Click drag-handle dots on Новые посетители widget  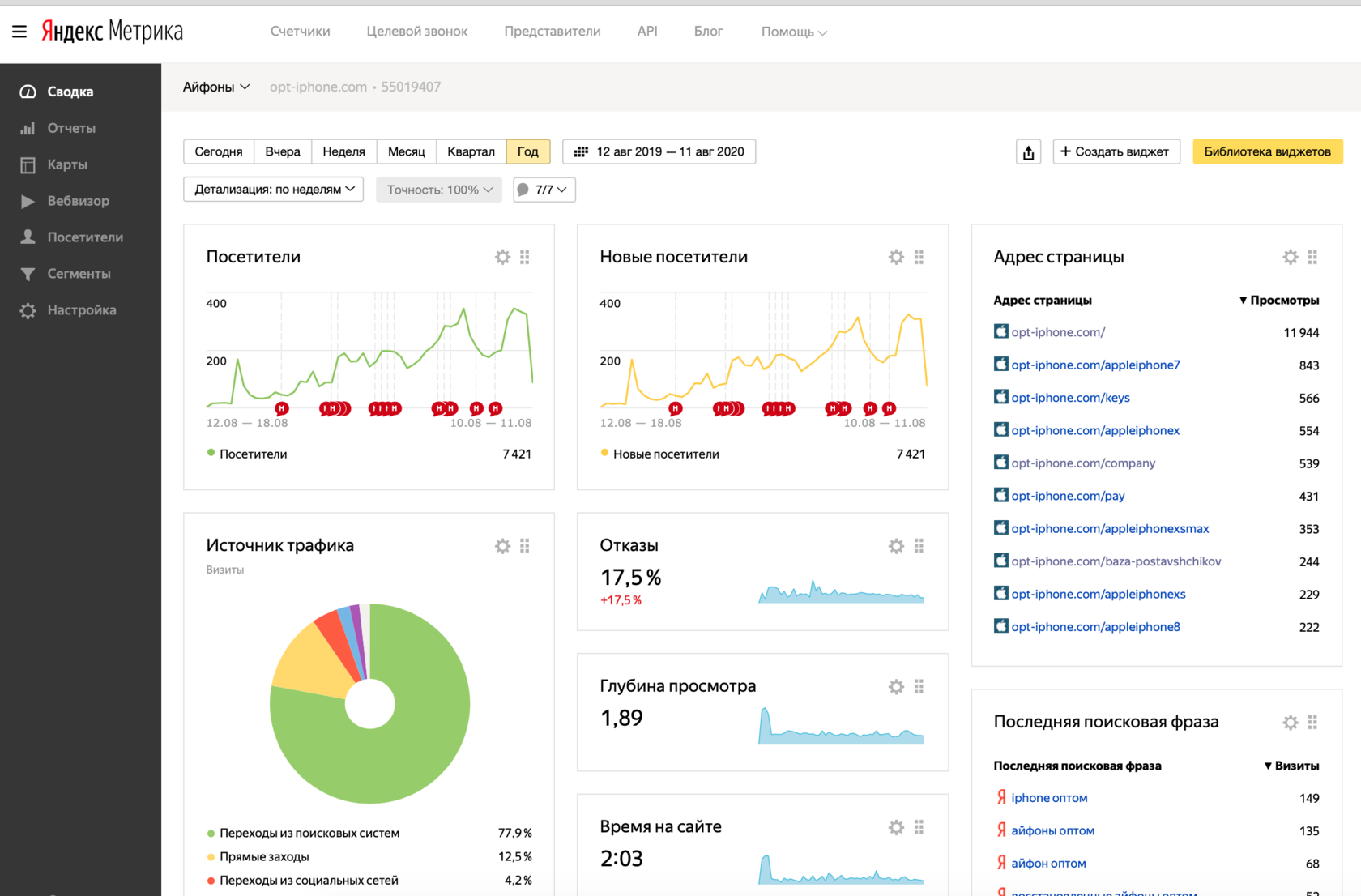[919, 257]
